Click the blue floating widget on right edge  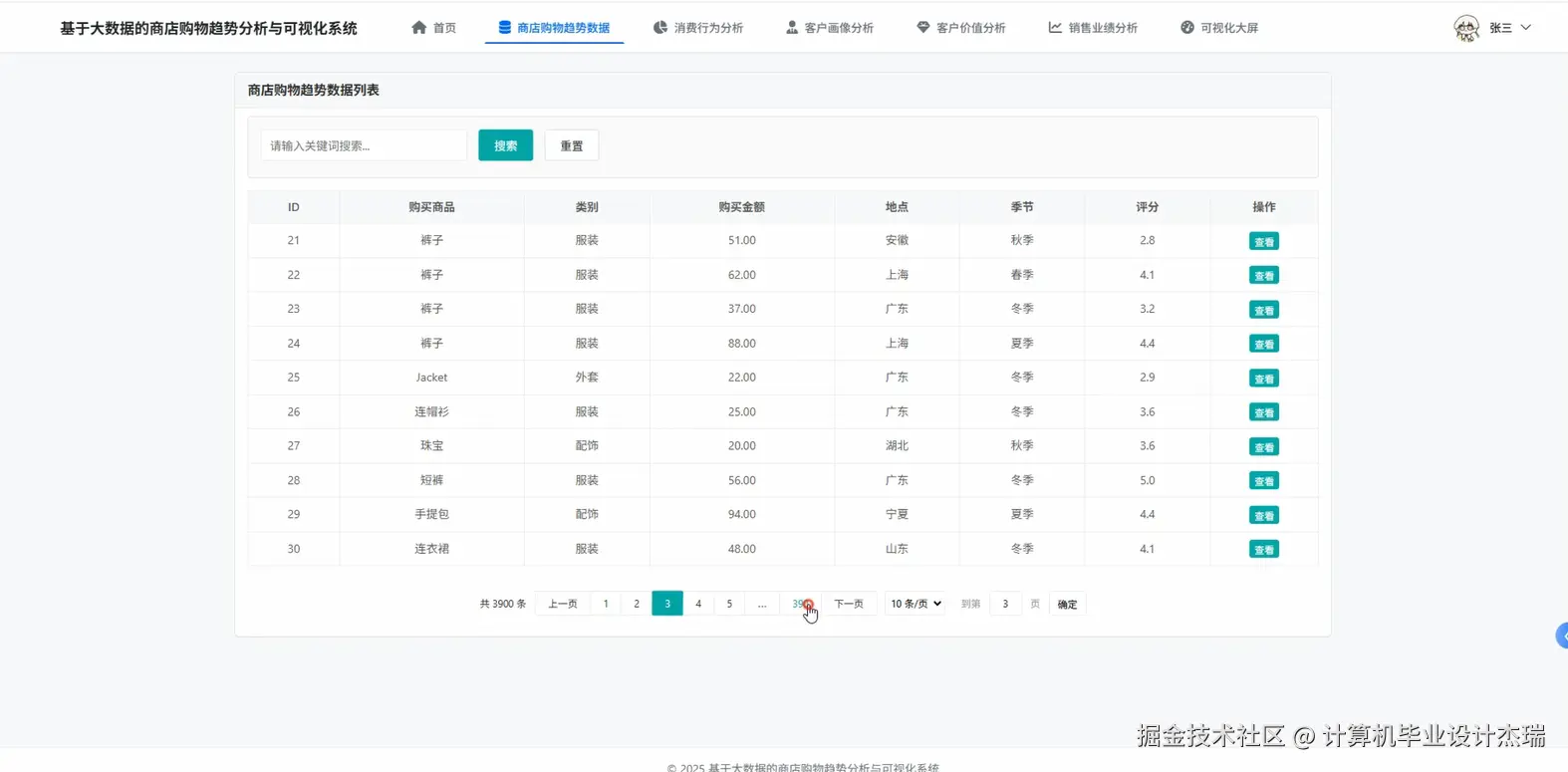click(1562, 636)
